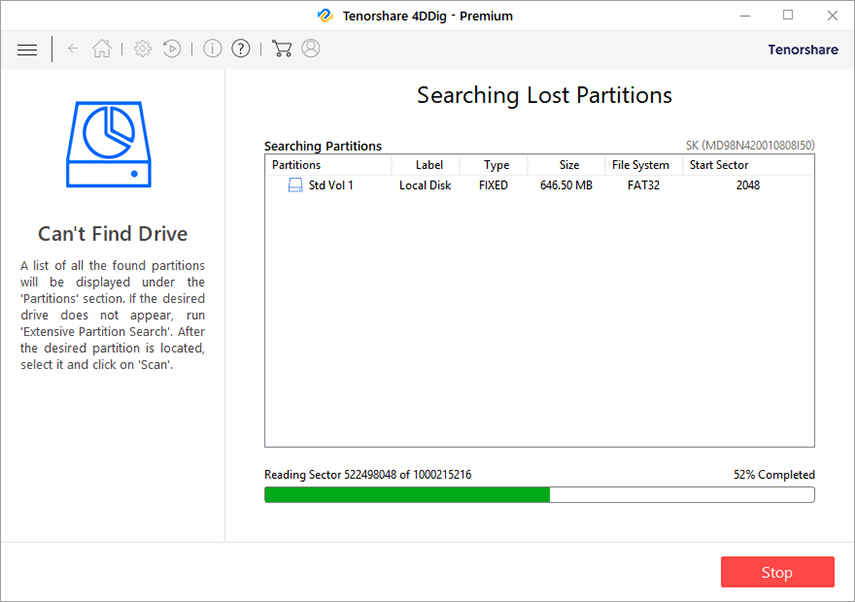The image size is (855, 602).
Task: Sort by File System column header
Action: coord(644,165)
